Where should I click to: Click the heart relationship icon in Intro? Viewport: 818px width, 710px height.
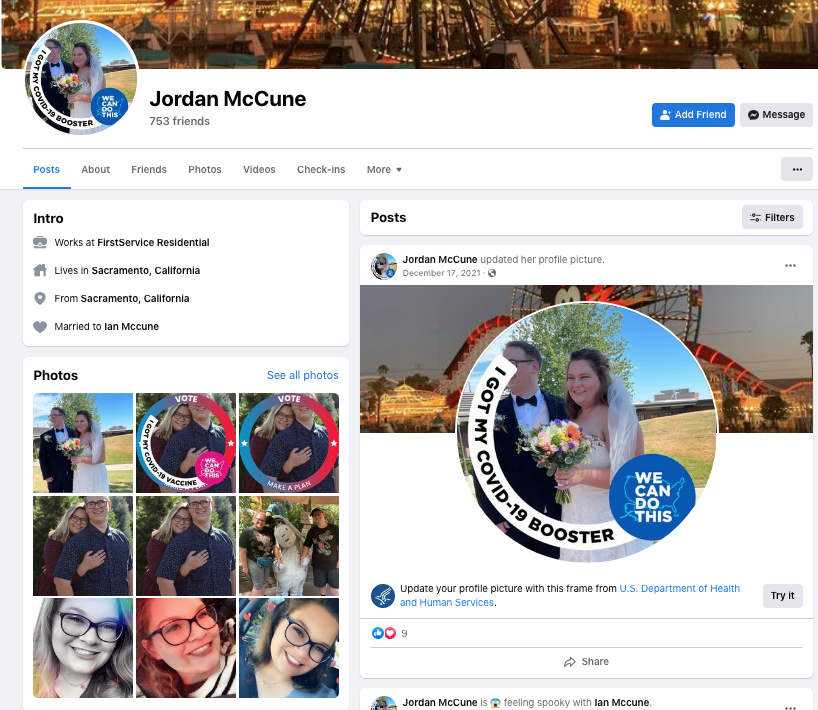pos(40,327)
